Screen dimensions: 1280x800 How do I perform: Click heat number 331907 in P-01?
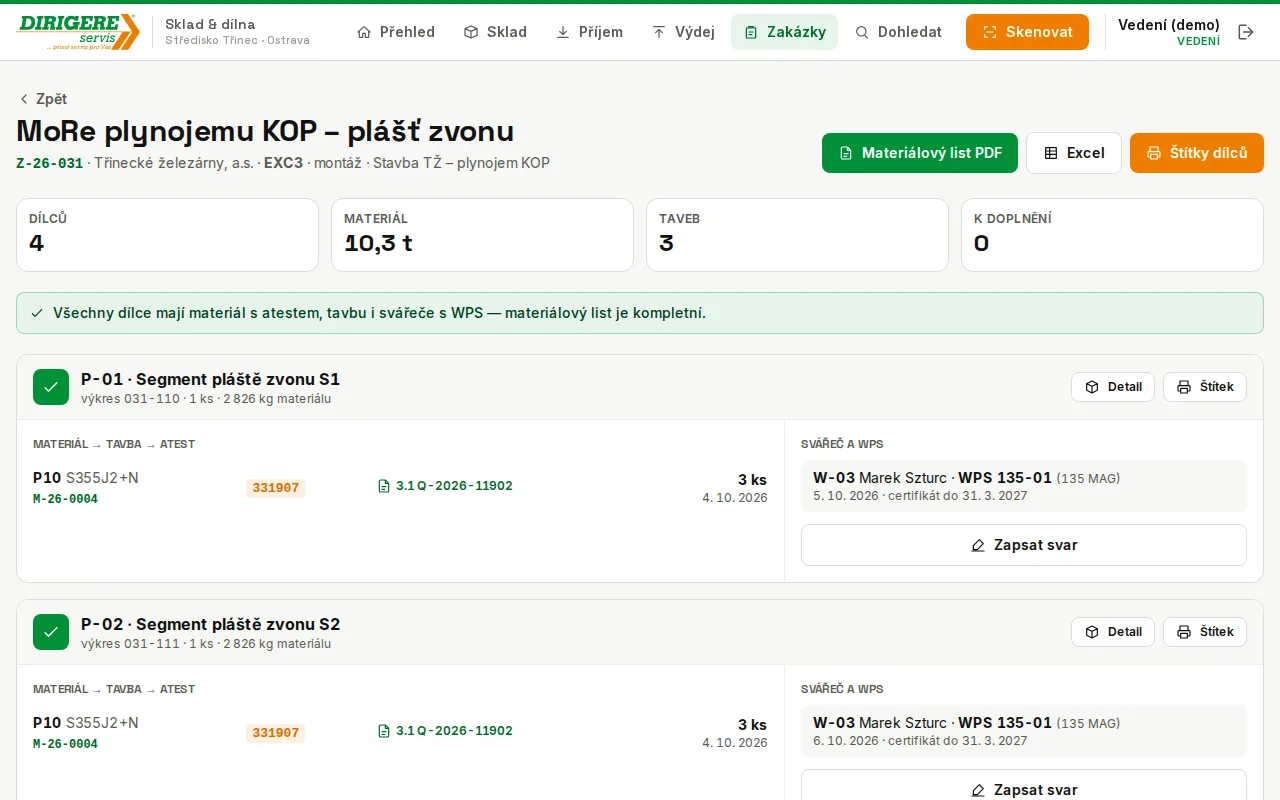(x=275, y=488)
